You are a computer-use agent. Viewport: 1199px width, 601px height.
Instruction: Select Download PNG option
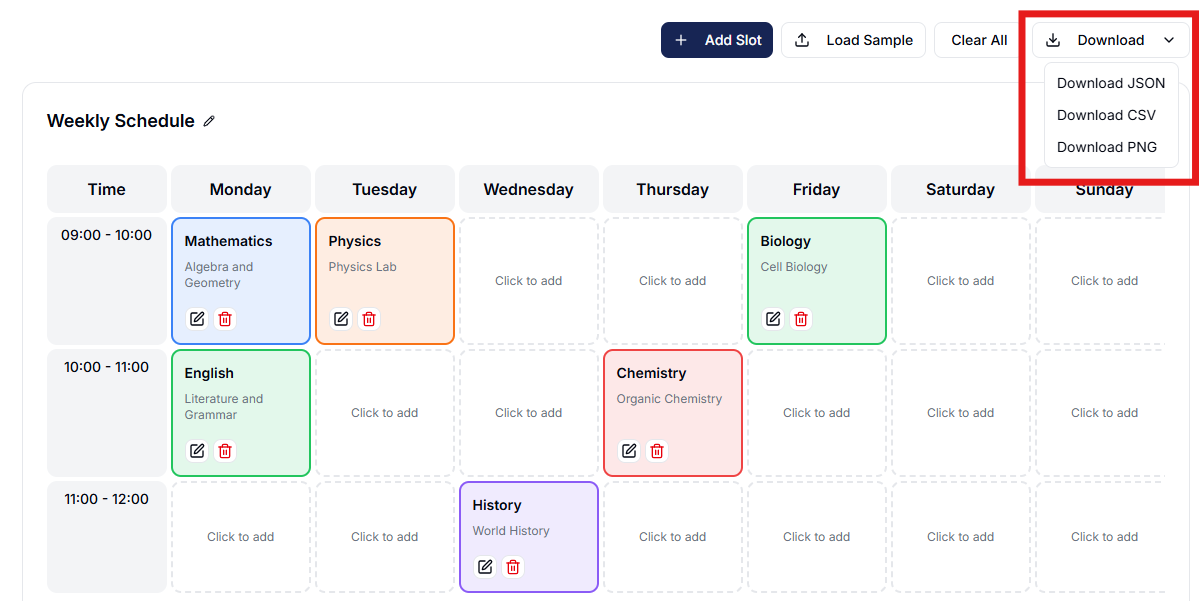coord(1106,147)
